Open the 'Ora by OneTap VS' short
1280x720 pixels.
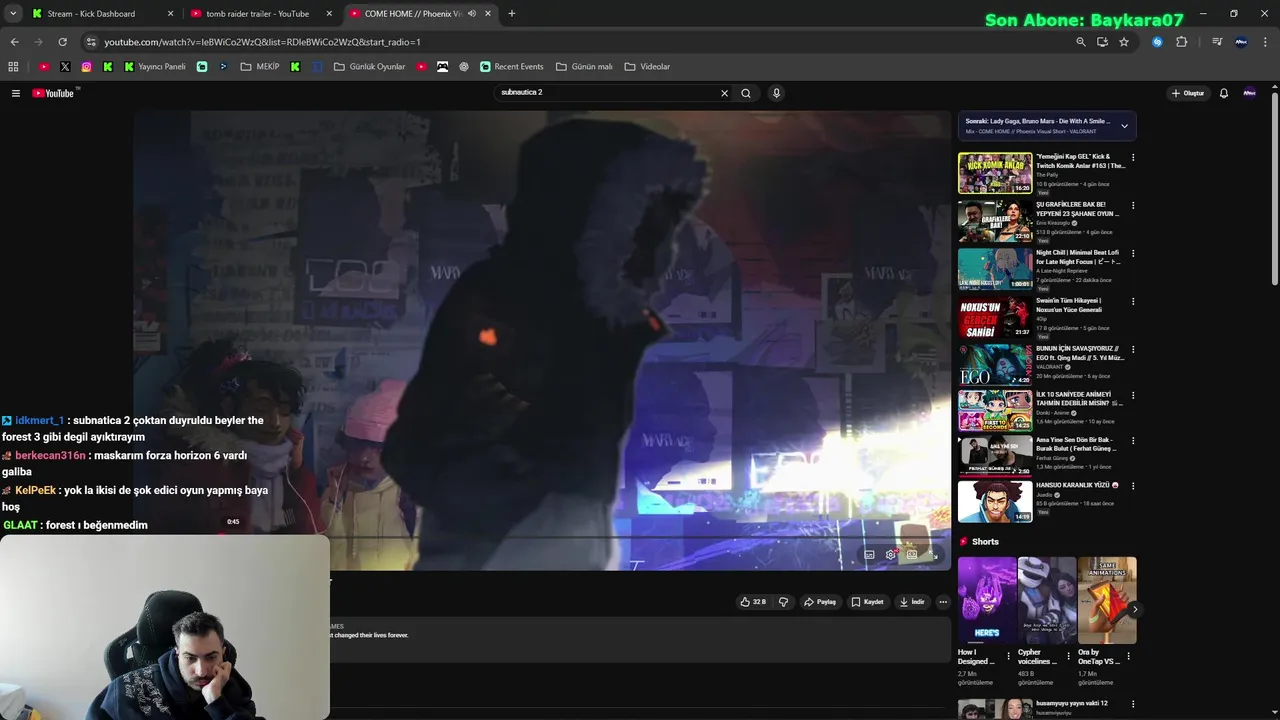1107,600
